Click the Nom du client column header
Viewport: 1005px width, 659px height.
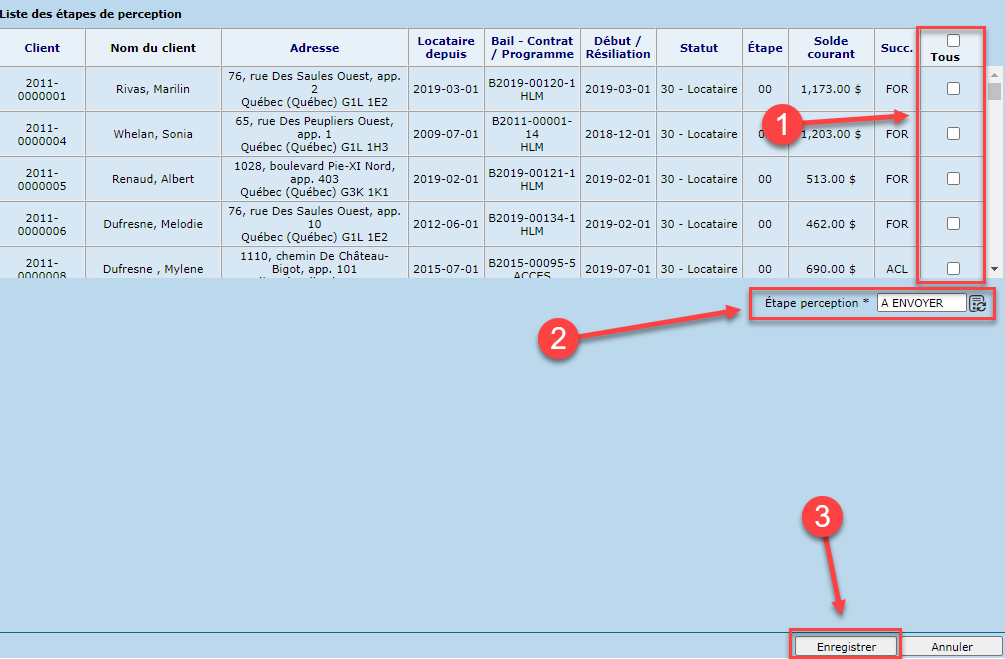(153, 48)
